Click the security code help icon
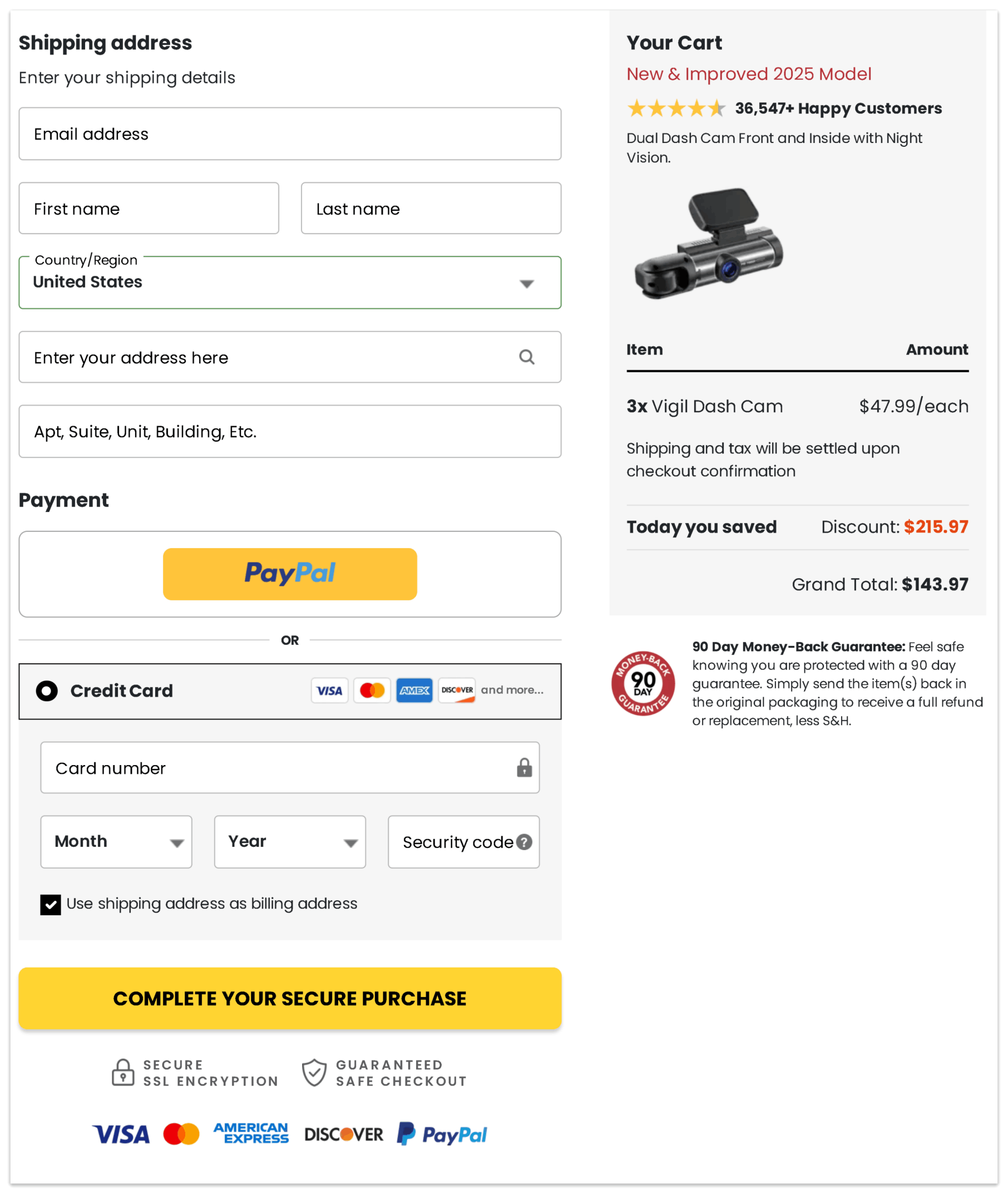The width and height of the screenshot is (1008, 1194). coord(523,841)
